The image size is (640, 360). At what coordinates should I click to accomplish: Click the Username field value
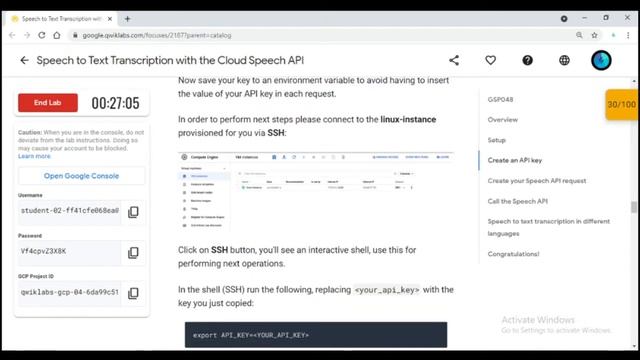coord(69,211)
